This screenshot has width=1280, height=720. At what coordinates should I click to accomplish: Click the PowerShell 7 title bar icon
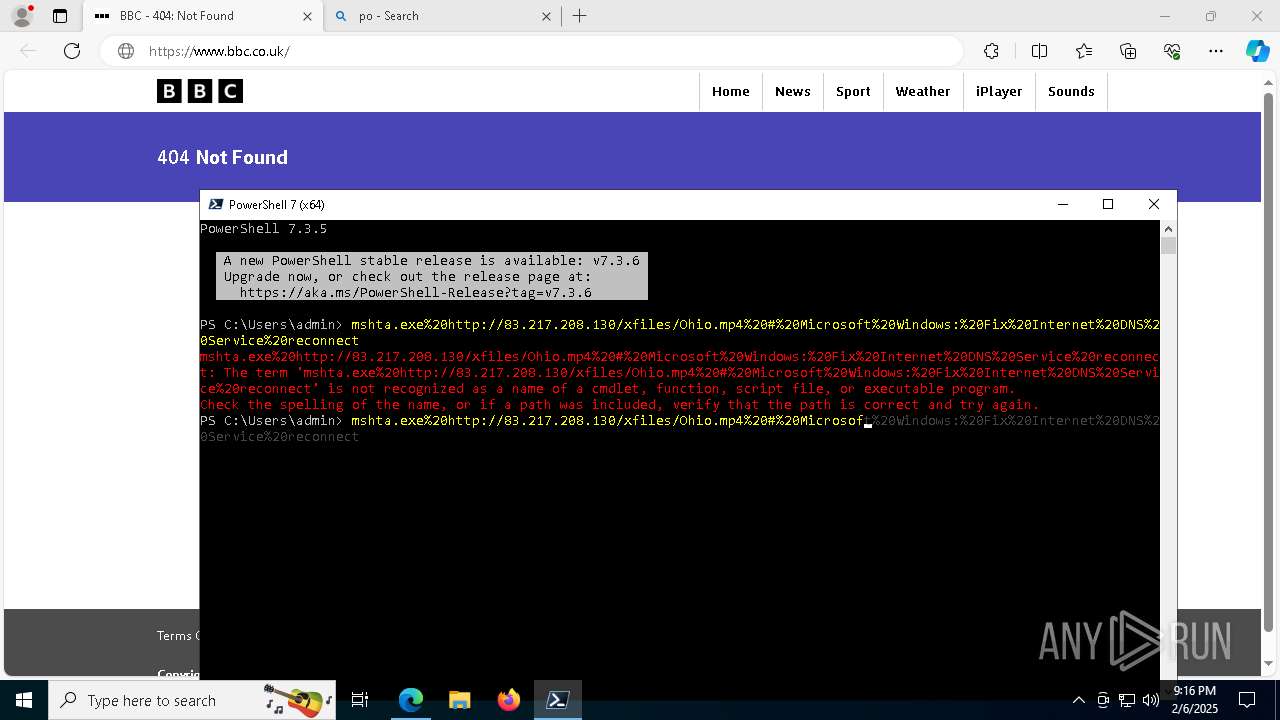(215, 204)
